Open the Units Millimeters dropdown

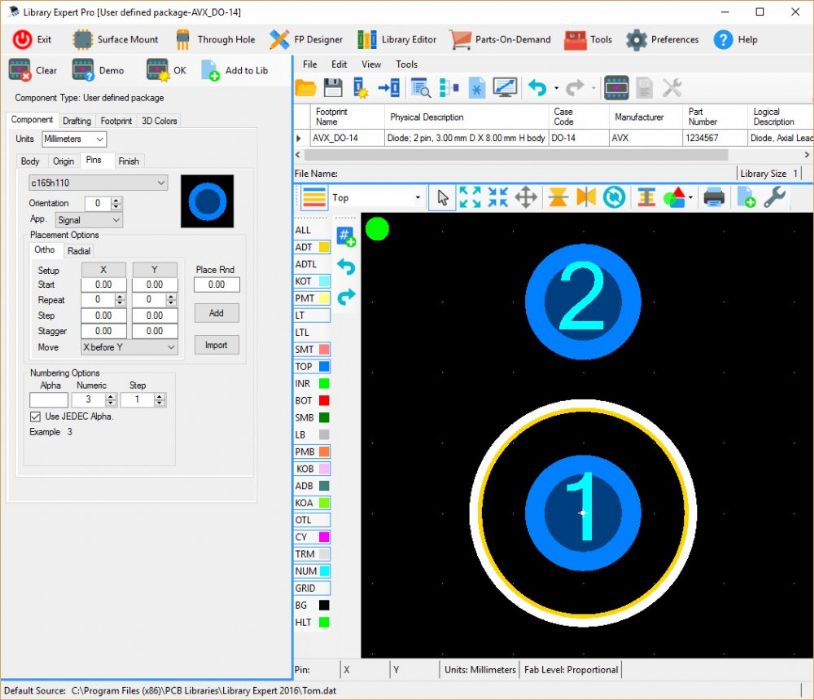[74, 139]
